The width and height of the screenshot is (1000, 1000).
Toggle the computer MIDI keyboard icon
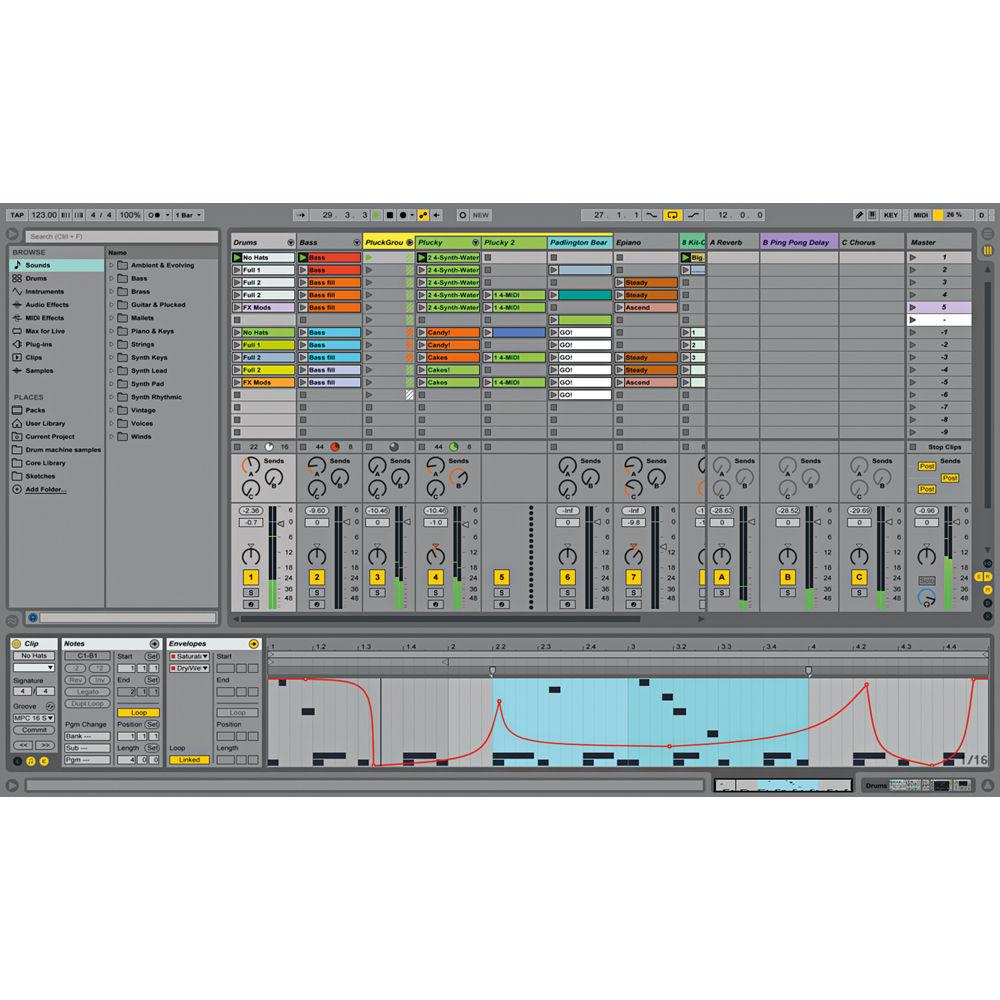[x=871, y=214]
